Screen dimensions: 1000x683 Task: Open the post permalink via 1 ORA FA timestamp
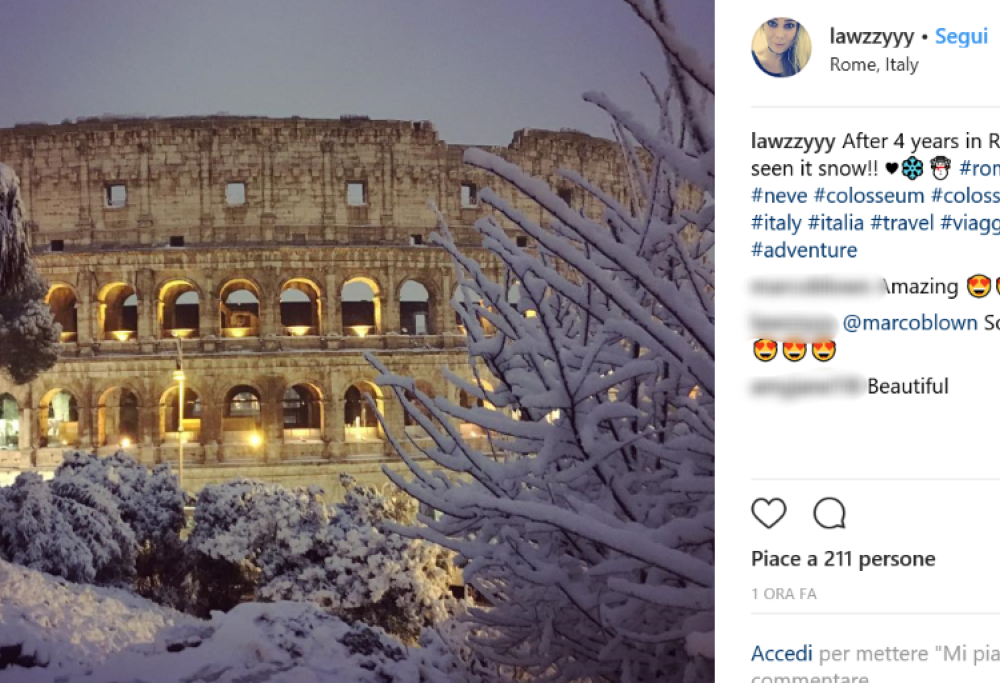point(783,593)
